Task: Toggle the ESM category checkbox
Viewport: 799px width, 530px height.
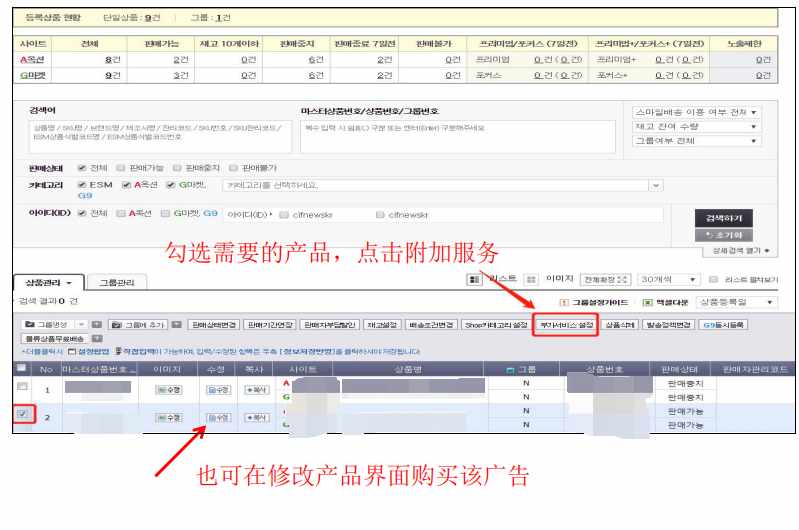Action: (x=82, y=184)
